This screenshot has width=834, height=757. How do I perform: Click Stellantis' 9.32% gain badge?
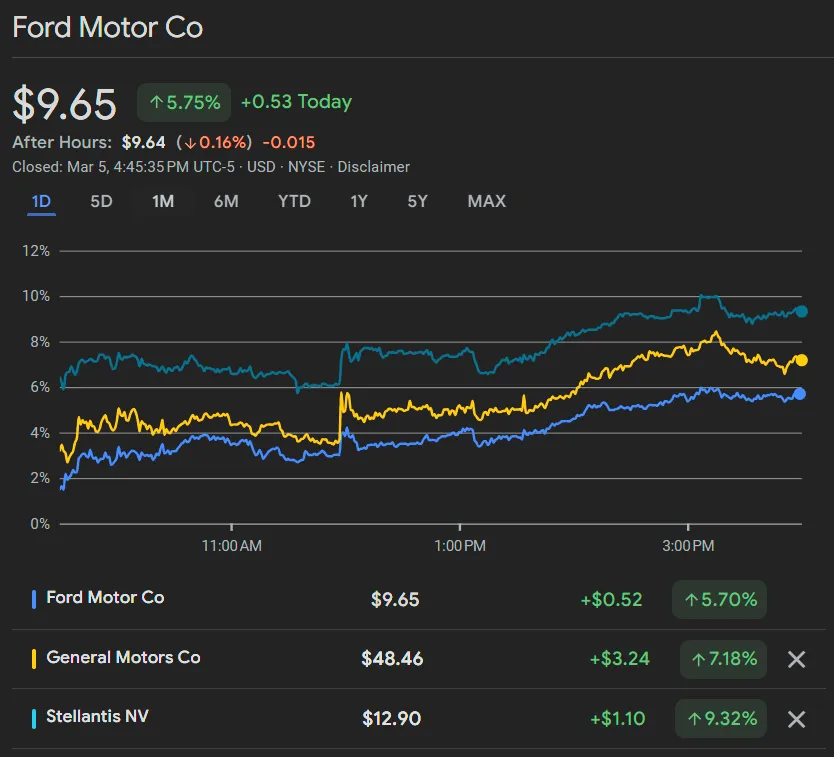[x=719, y=719]
